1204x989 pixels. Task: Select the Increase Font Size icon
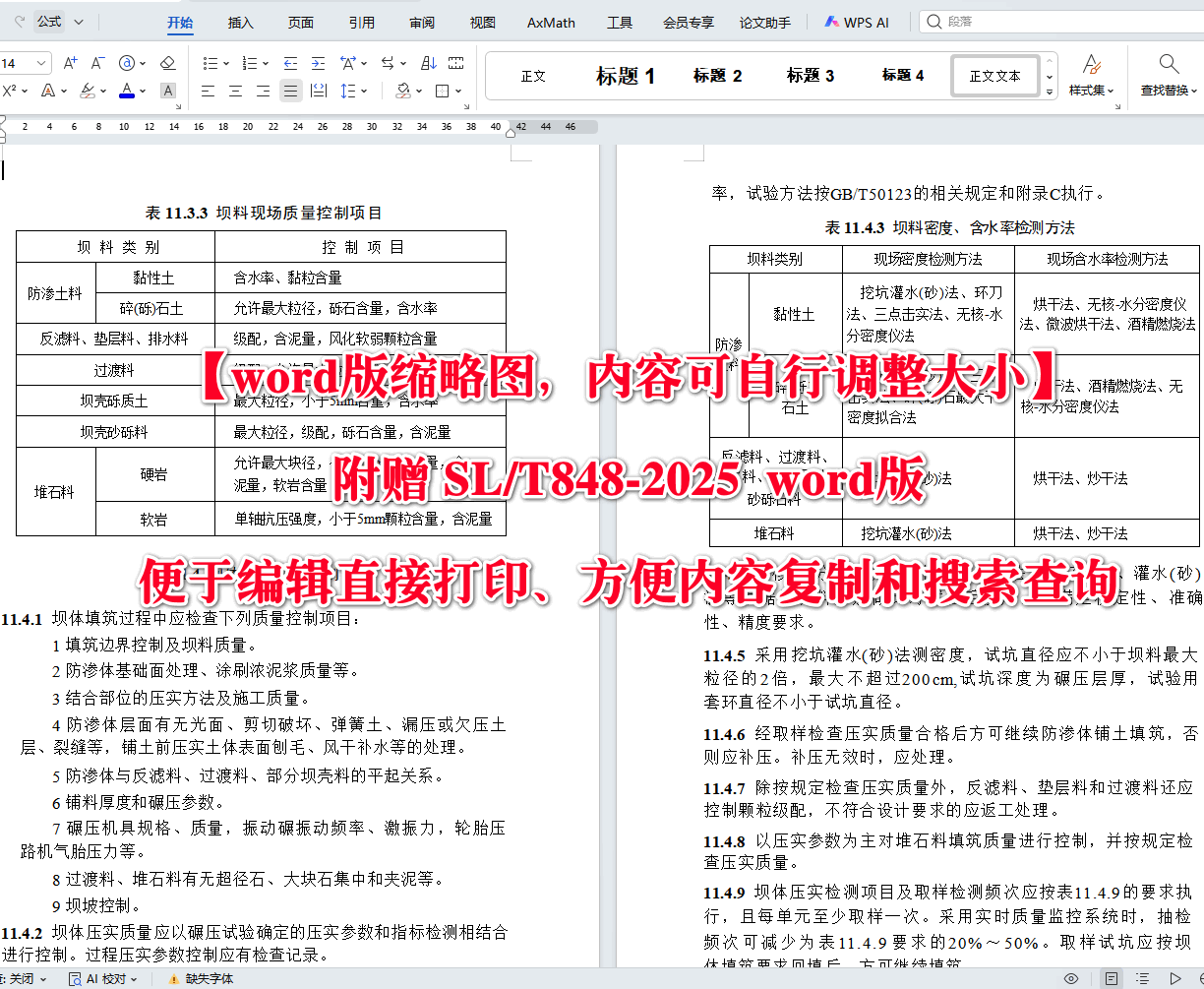tap(69, 62)
